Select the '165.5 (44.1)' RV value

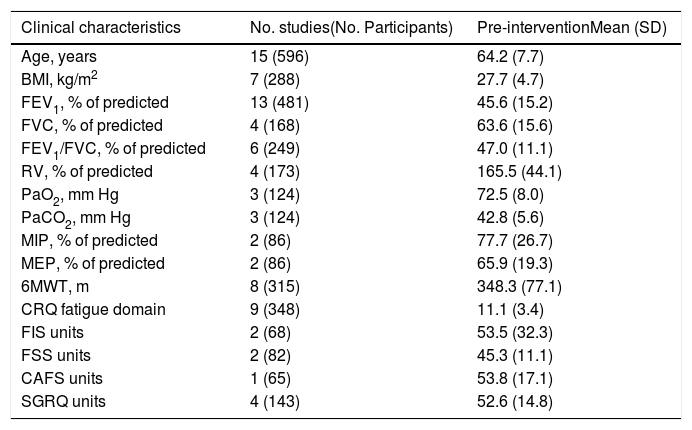tap(520, 172)
